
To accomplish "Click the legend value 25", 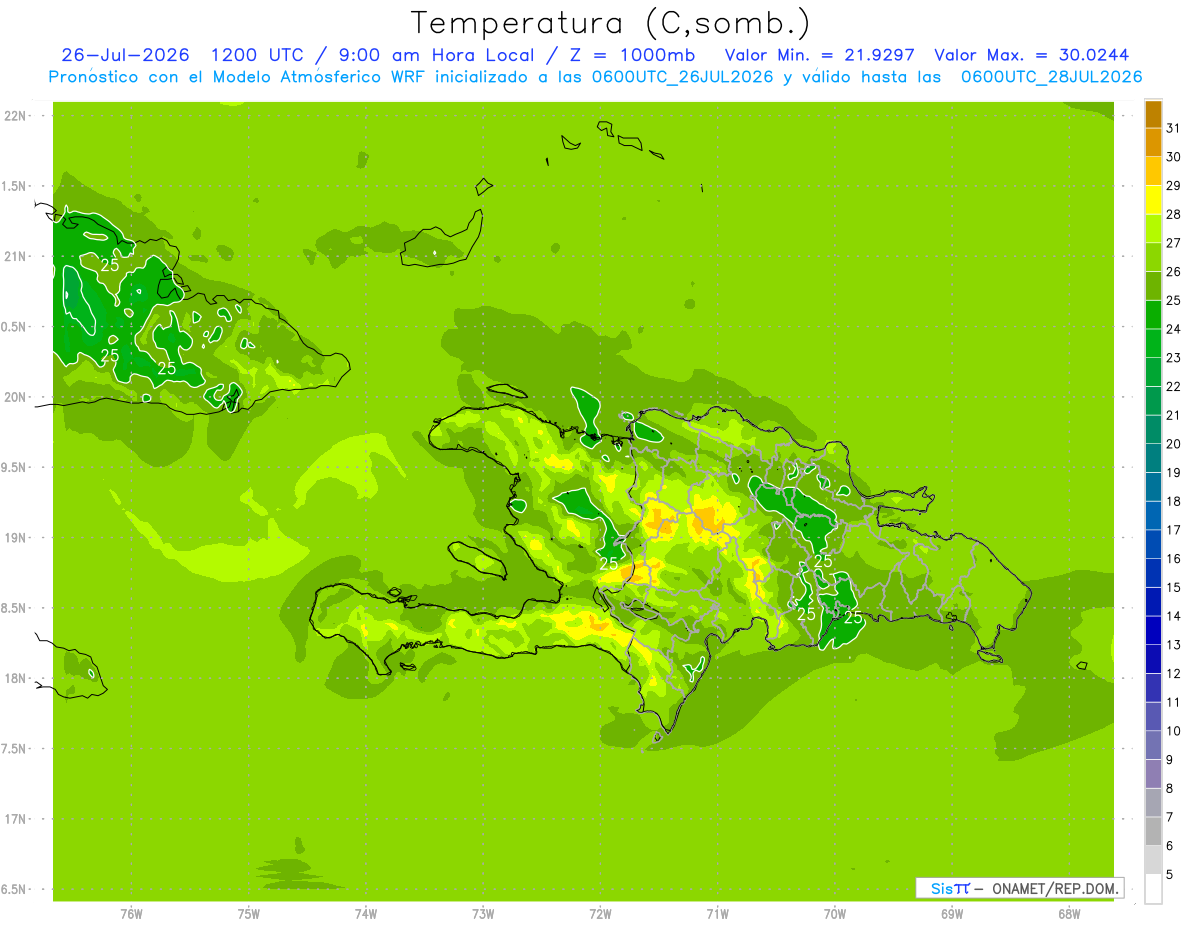I will pos(1173,300).
